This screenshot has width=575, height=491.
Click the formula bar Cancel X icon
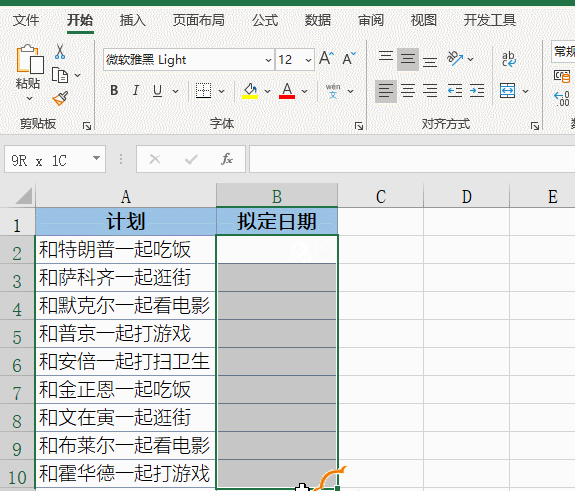[x=155, y=159]
